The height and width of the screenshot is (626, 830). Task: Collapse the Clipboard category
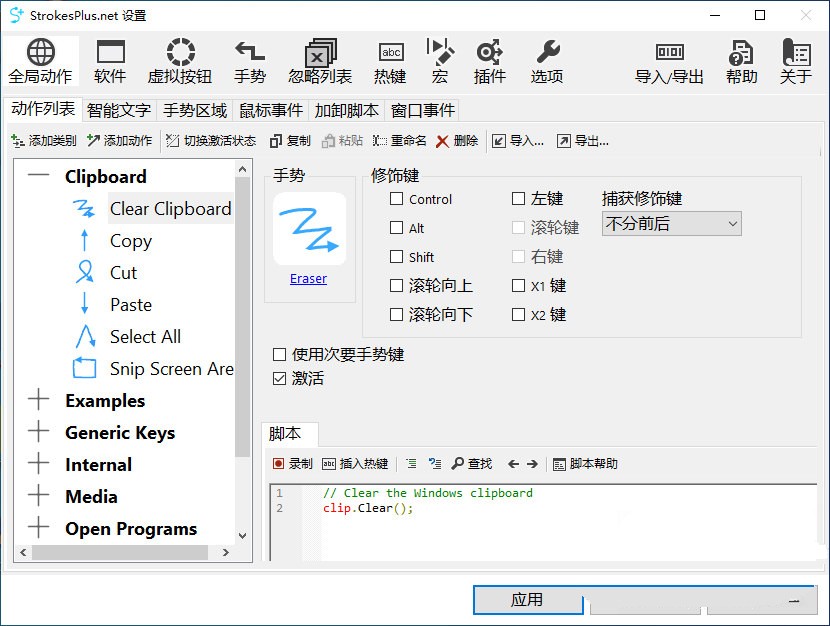pyautogui.click(x=39, y=176)
